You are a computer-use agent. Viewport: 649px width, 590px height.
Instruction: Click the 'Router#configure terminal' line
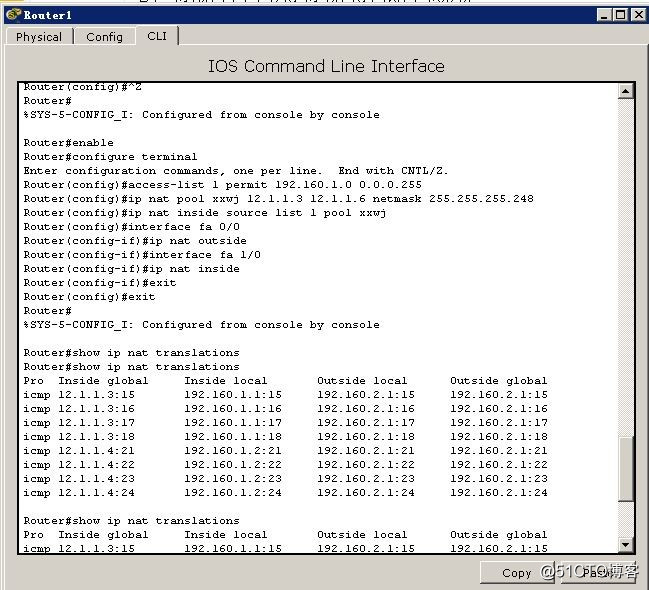(110, 157)
